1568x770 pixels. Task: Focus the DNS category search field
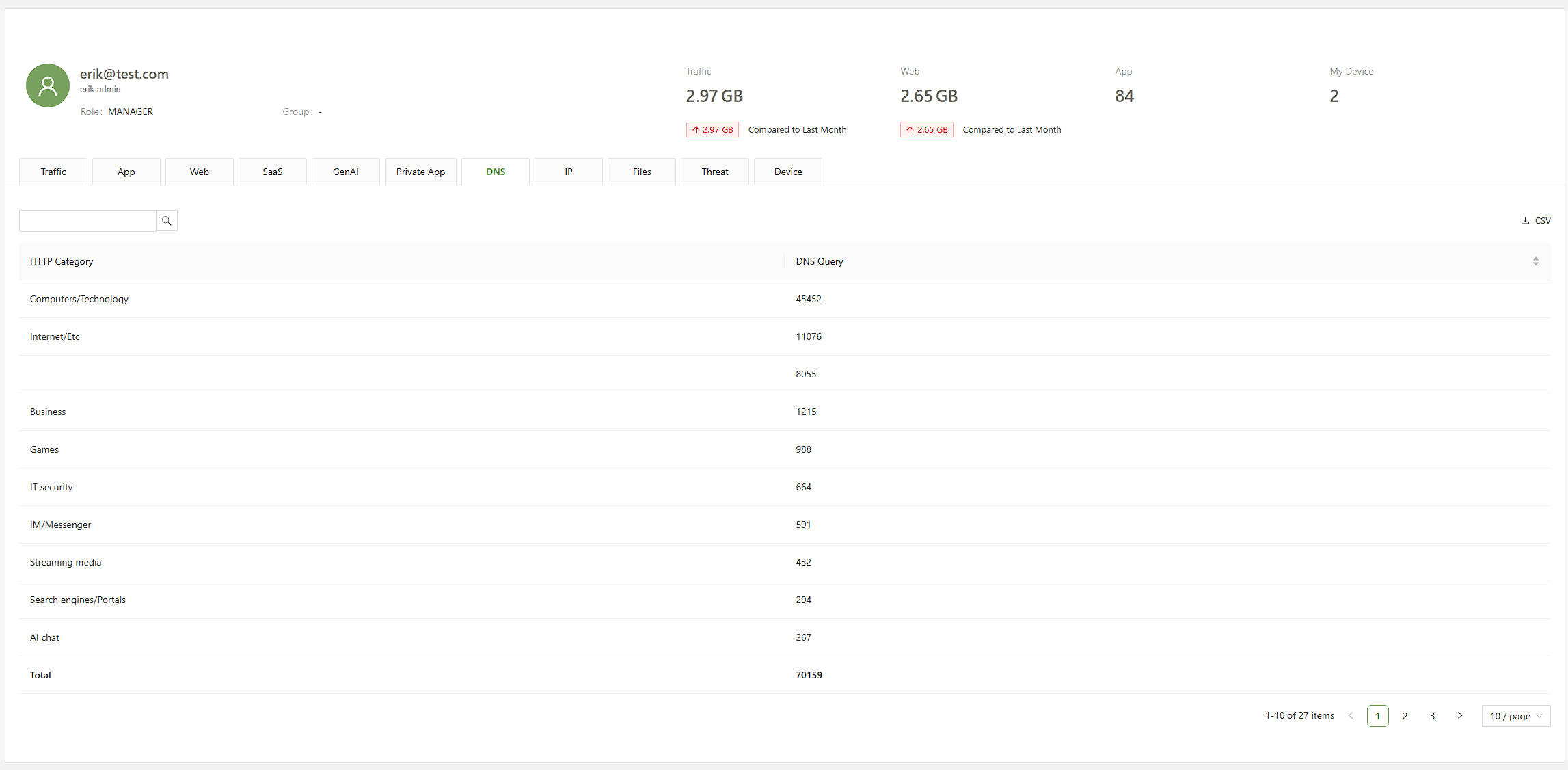87,221
